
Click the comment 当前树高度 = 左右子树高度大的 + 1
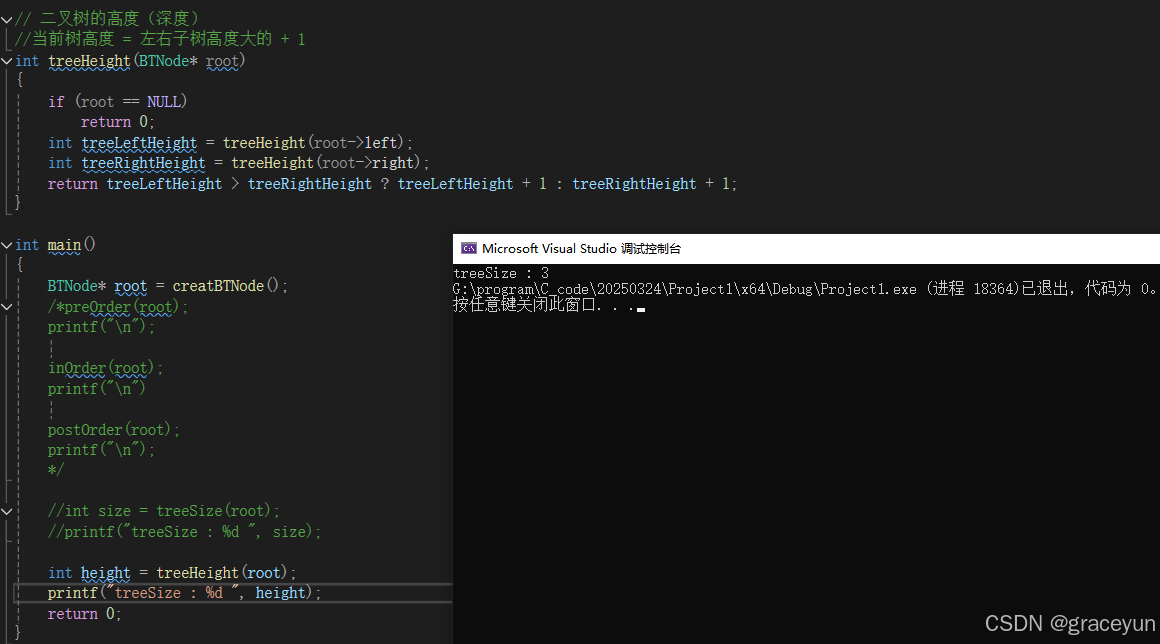(x=160, y=38)
